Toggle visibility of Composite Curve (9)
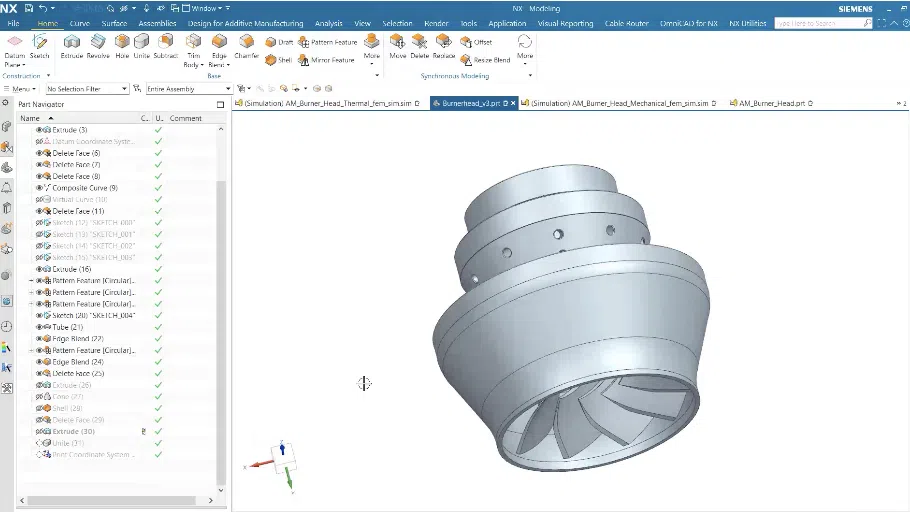The width and height of the screenshot is (910, 512). pos(39,188)
